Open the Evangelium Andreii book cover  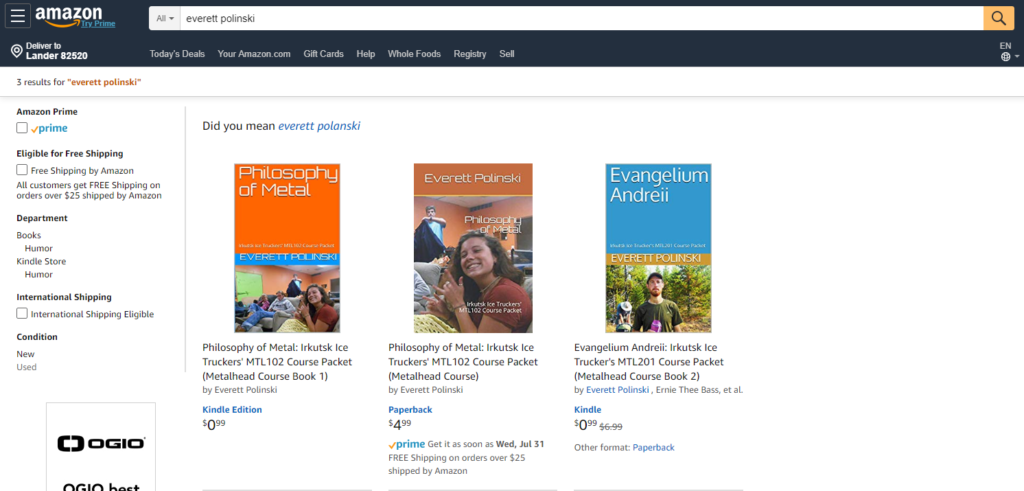[x=658, y=248]
